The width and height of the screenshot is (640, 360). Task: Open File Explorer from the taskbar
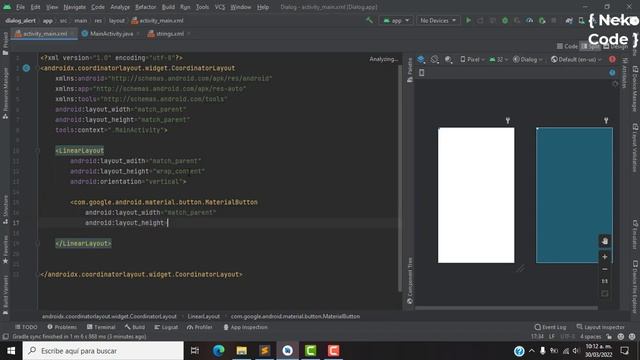242,351
